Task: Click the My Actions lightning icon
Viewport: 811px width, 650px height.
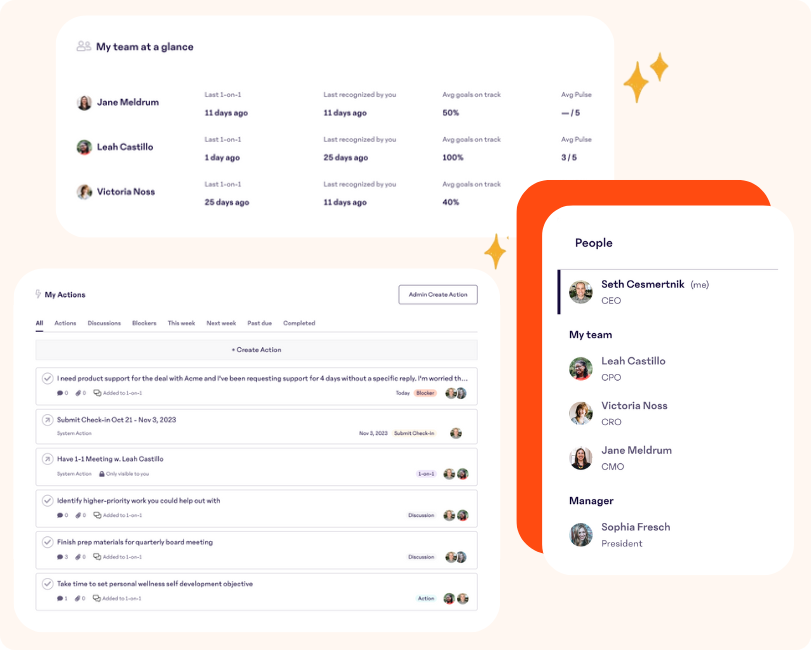Action: pos(38,295)
